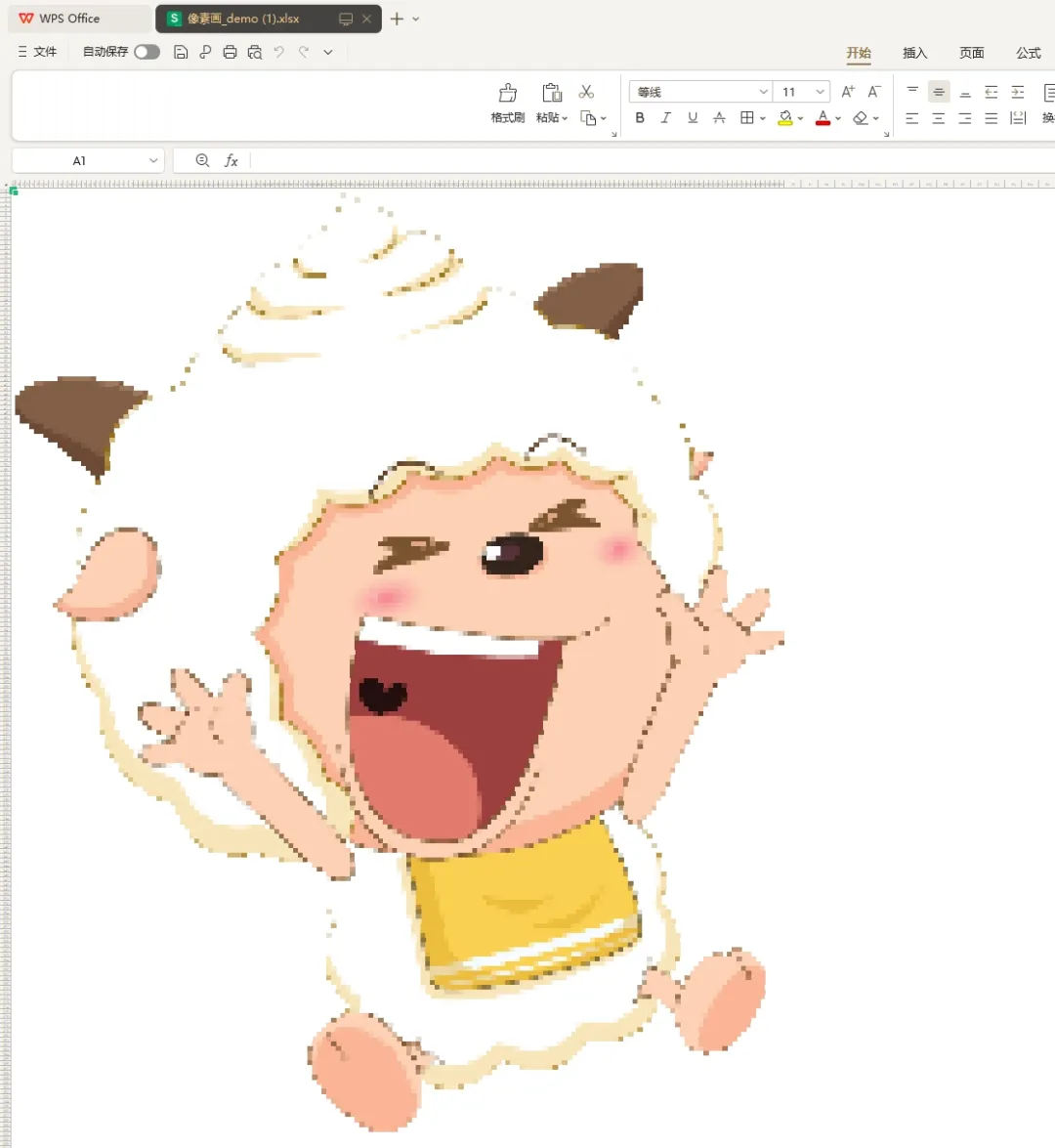Expand the Fill Color dropdown arrow
1055x1148 pixels.
801,118
